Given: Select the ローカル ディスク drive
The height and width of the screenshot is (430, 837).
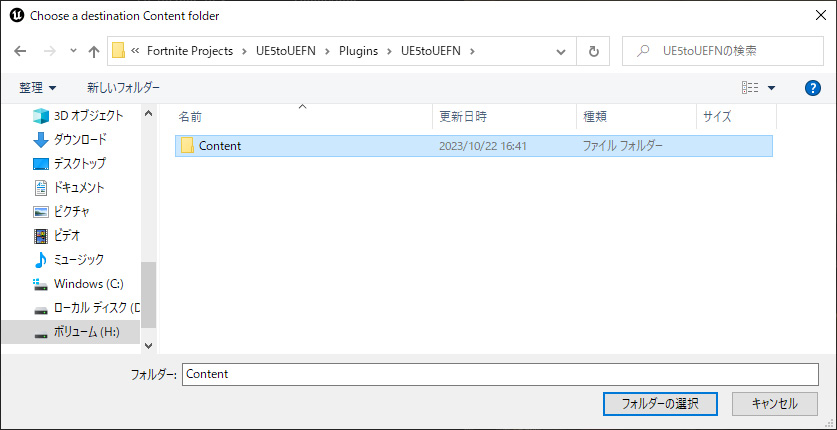Looking at the screenshot, I should click(86, 308).
